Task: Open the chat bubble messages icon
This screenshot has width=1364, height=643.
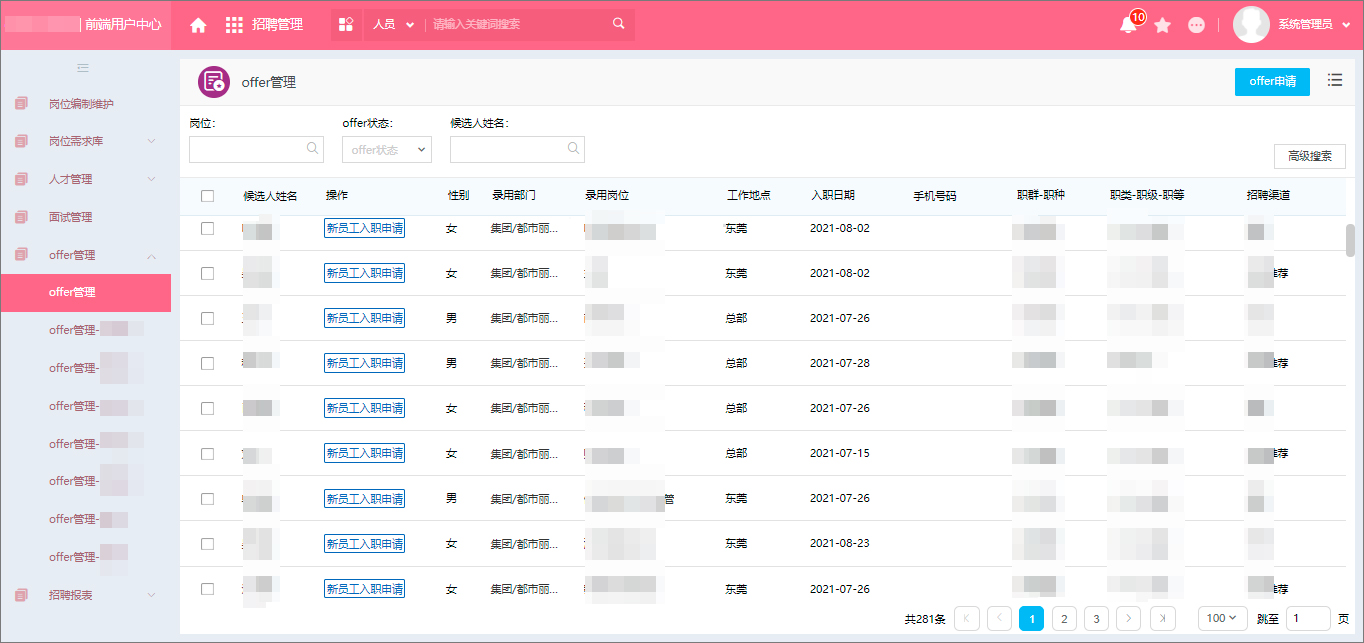Action: coord(1196,25)
